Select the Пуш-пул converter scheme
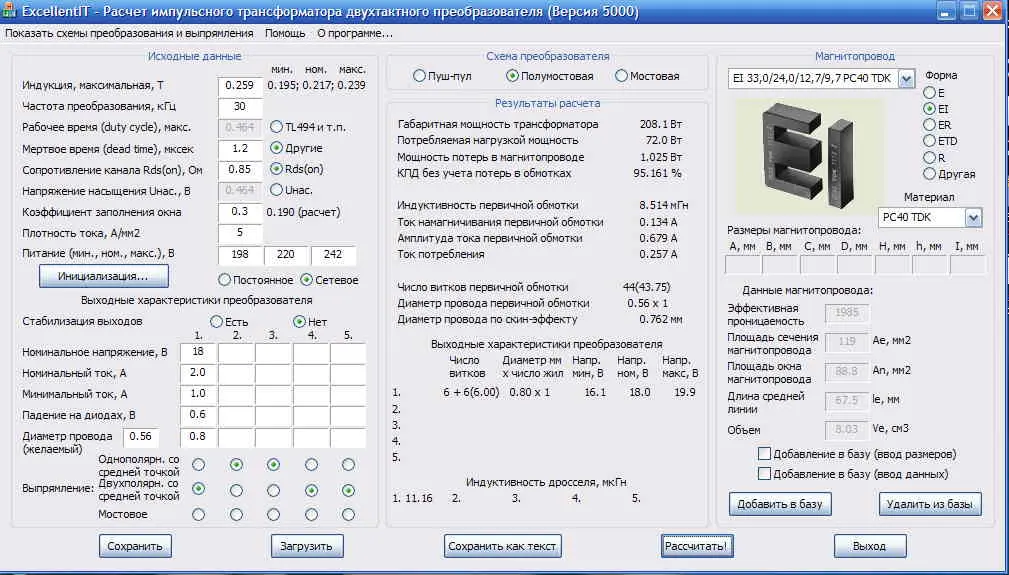1009x575 pixels. [x=420, y=76]
